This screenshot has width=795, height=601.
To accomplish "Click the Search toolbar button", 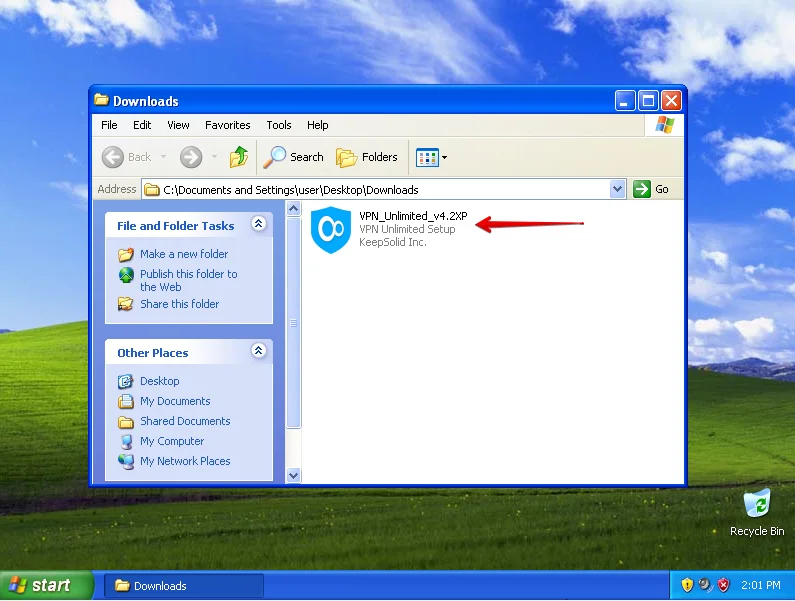I will click(x=294, y=157).
